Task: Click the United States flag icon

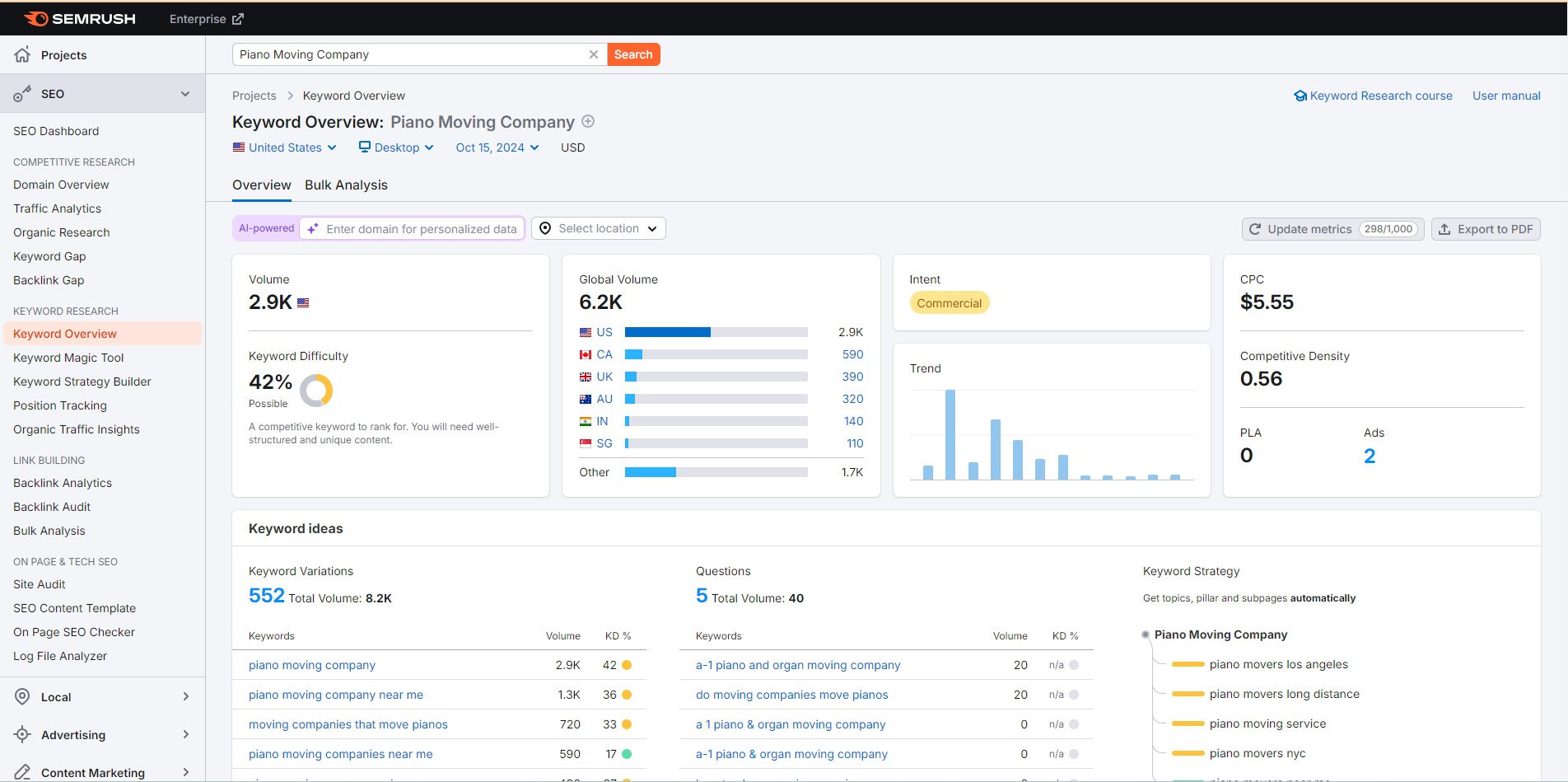Action: (239, 148)
